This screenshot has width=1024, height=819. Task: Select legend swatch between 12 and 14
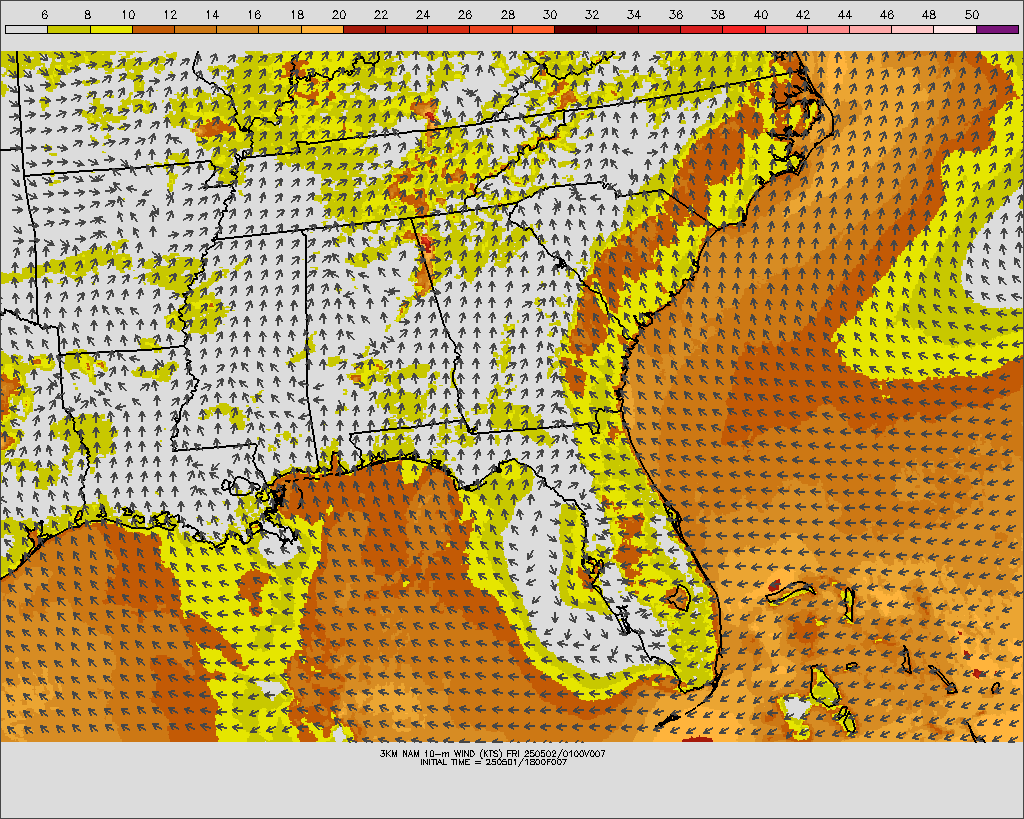tap(196, 29)
